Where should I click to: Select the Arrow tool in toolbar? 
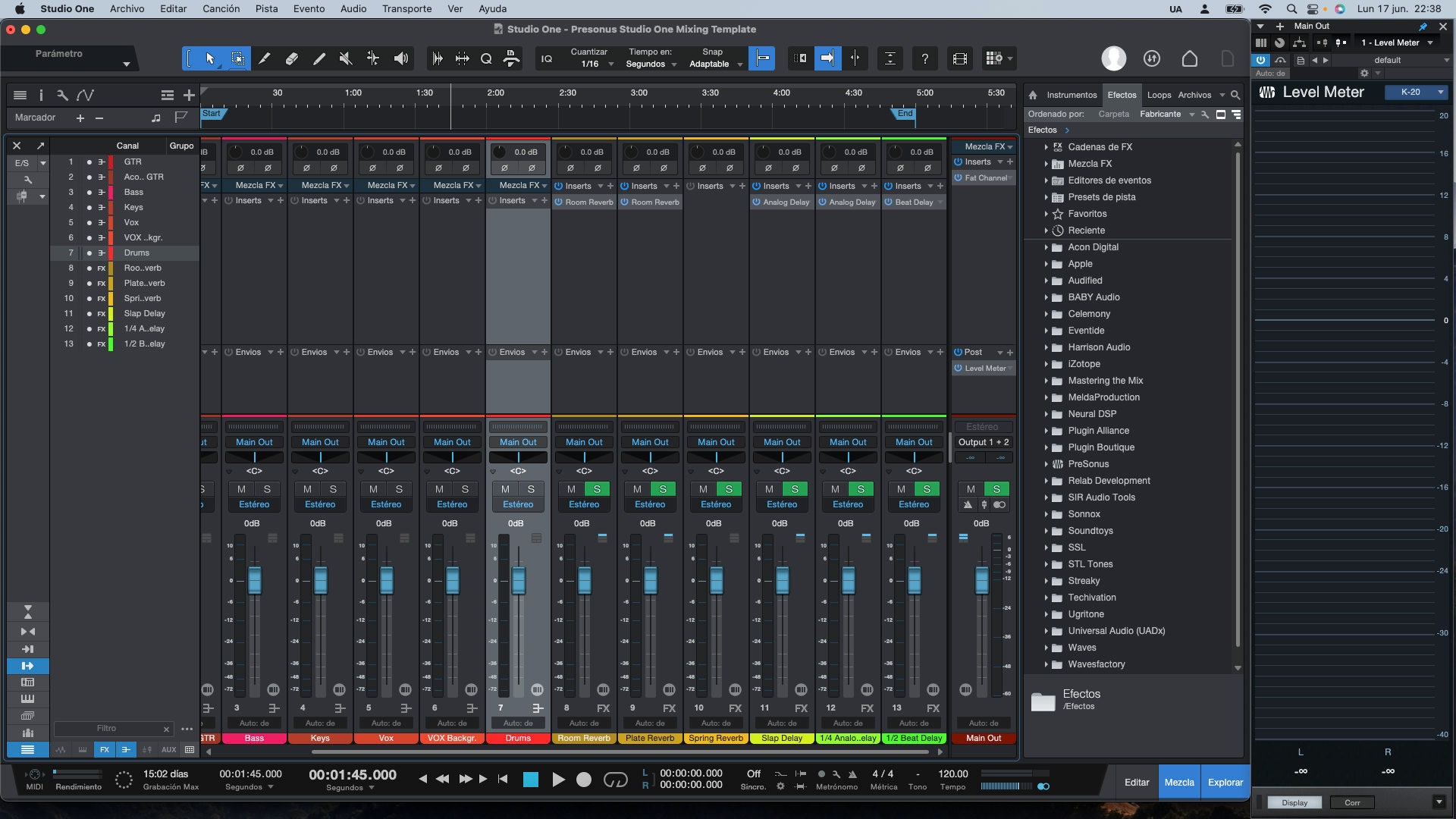point(210,58)
